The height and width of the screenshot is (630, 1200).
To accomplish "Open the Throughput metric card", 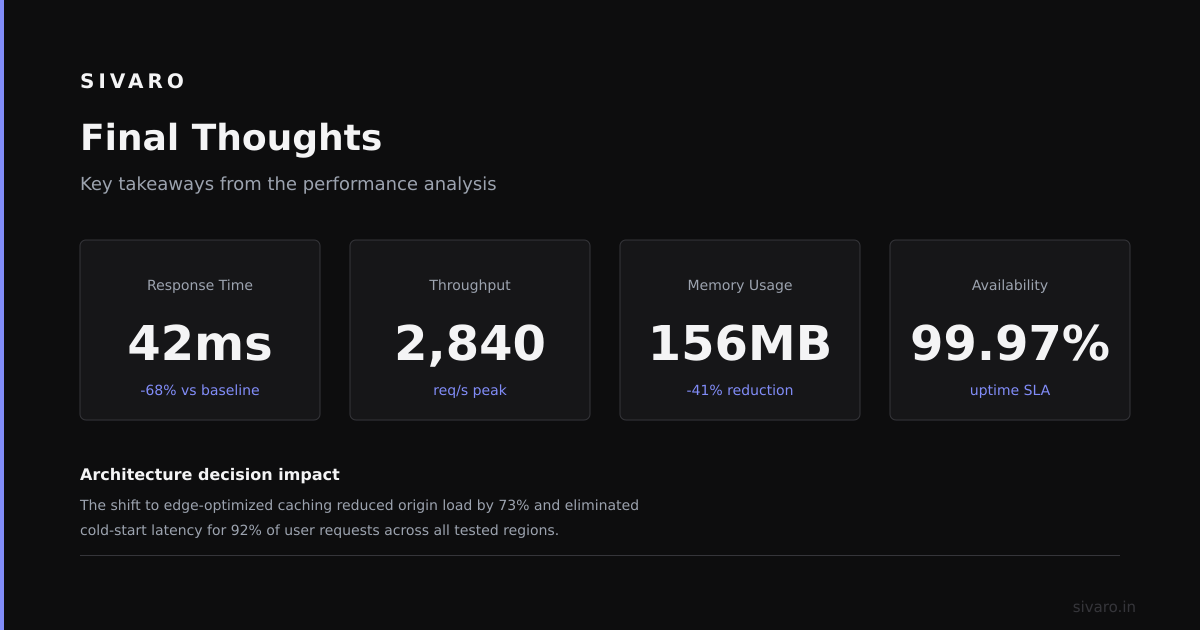I will point(470,330).
